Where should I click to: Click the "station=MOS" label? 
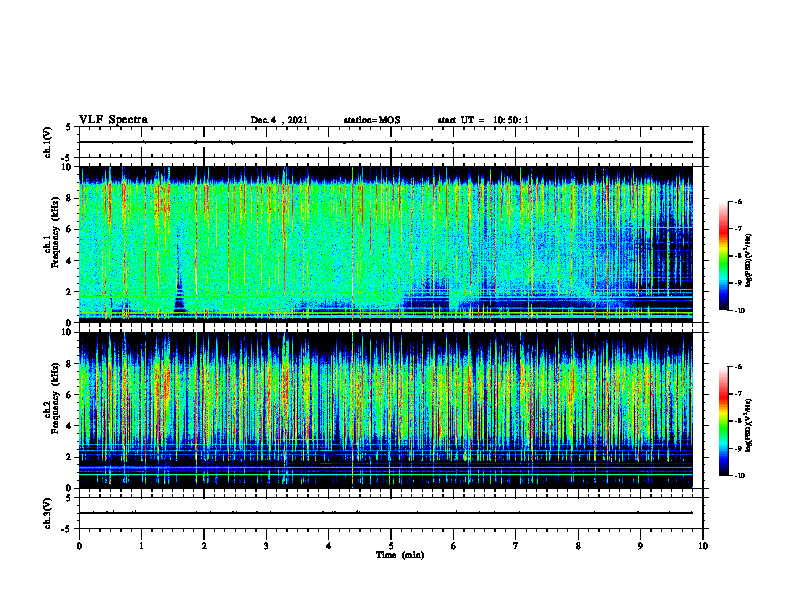coord(372,120)
